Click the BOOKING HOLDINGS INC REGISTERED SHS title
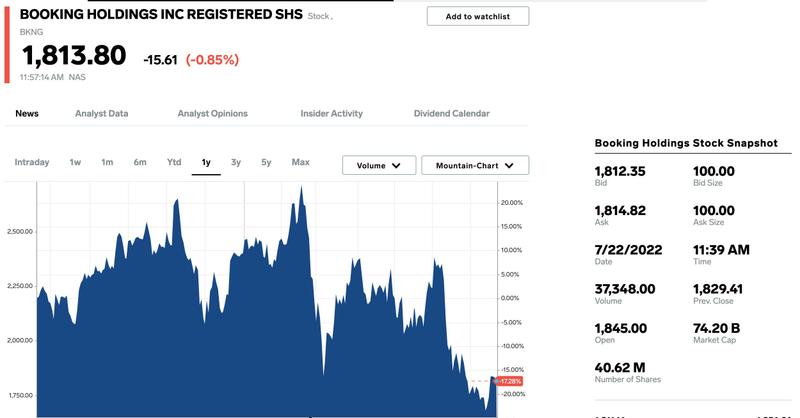Screen dimensions: 800x418 (161, 14)
